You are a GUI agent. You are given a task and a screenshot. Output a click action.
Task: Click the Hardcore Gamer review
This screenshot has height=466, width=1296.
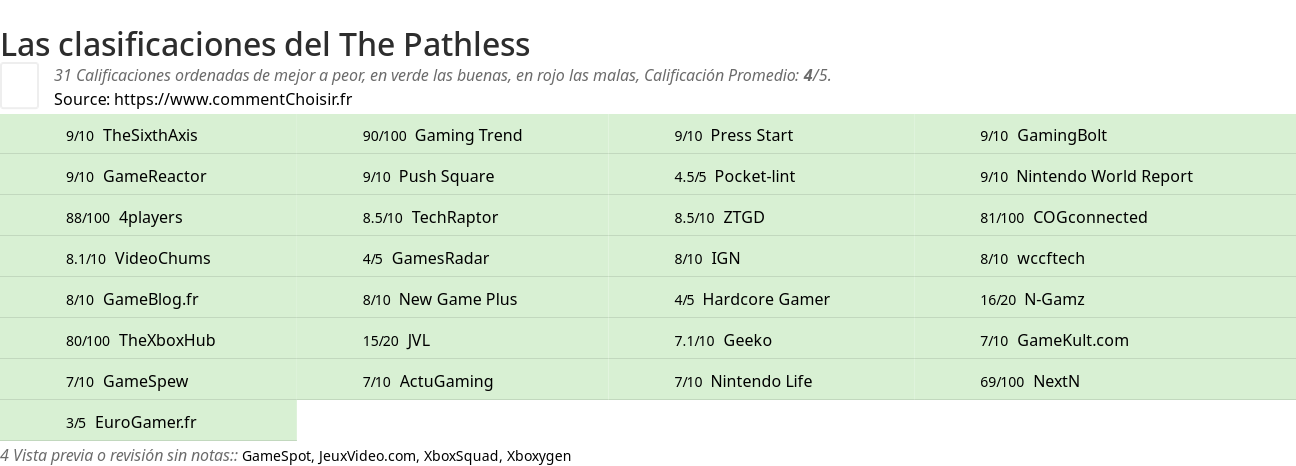765,299
